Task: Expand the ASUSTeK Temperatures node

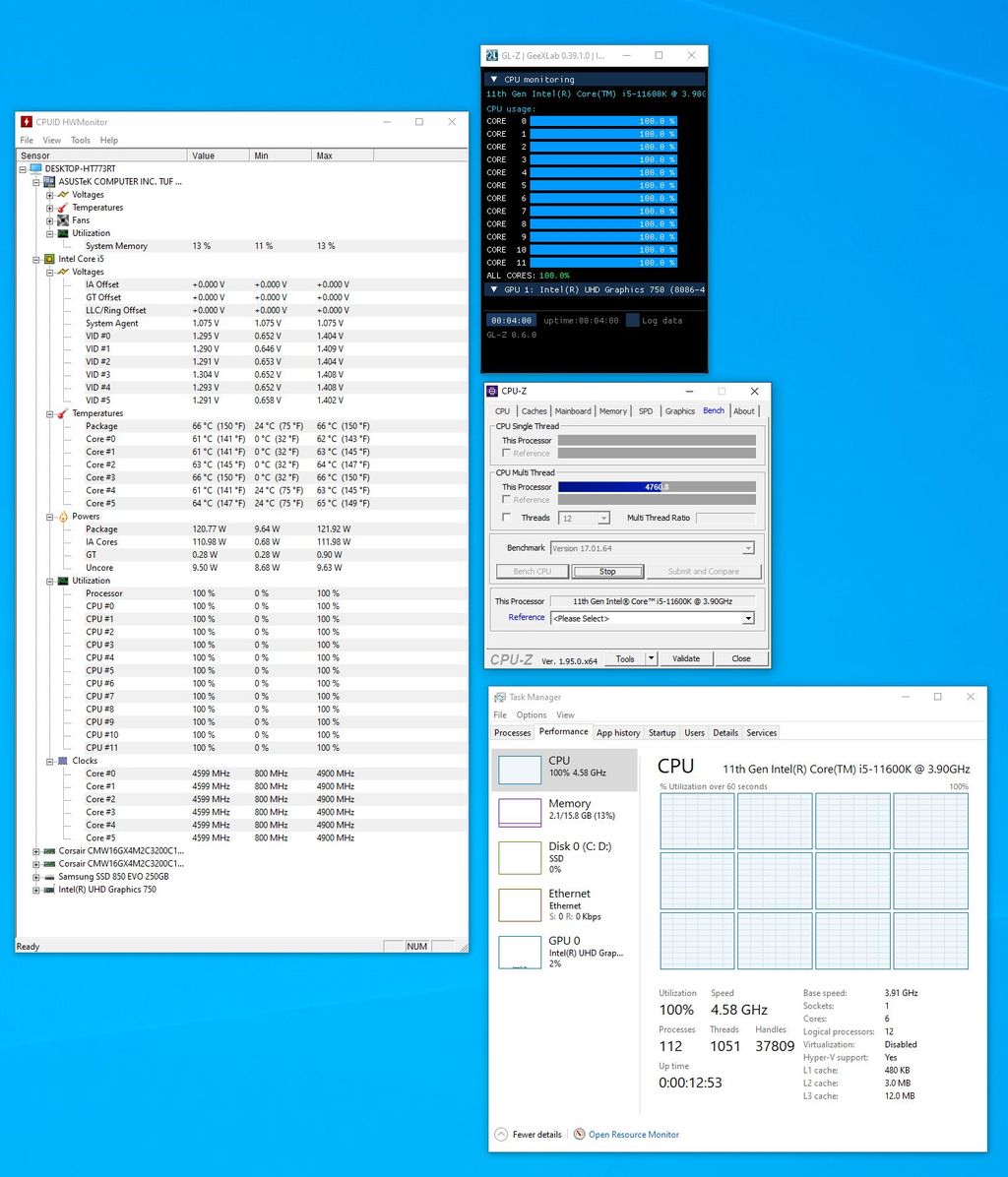Action: 49,208
